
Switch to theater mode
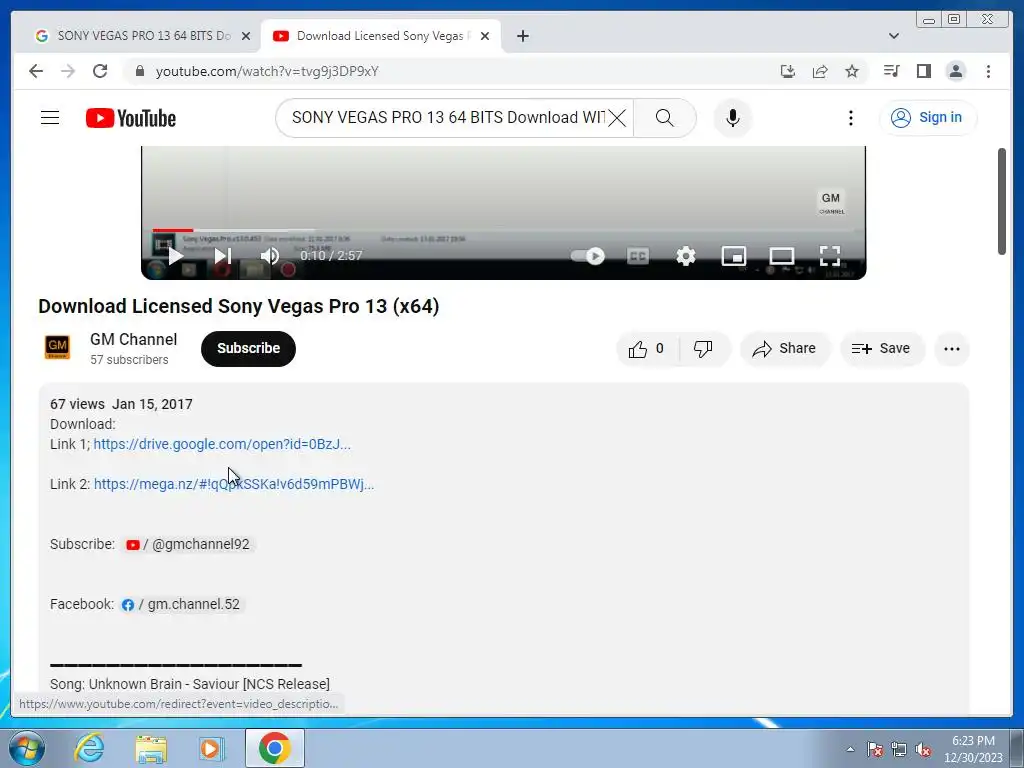coord(782,256)
